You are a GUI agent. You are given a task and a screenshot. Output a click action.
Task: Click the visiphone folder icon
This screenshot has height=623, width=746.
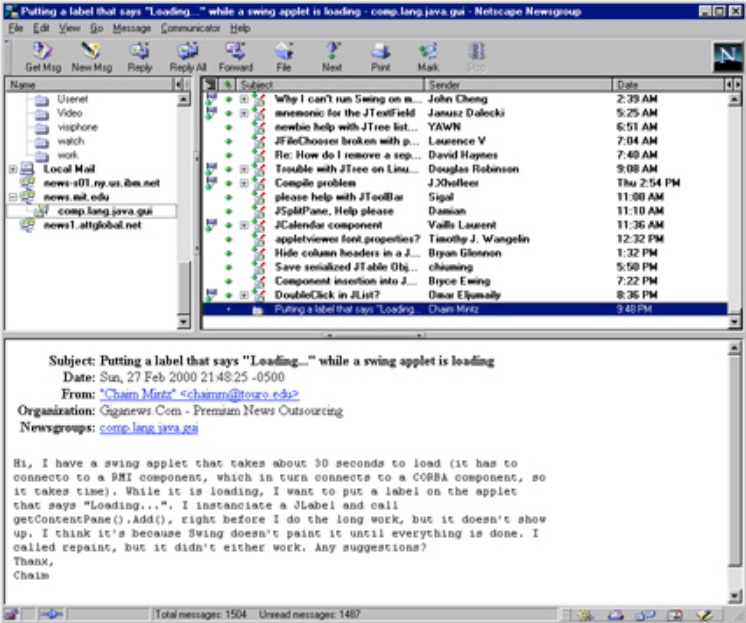click(x=42, y=128)
